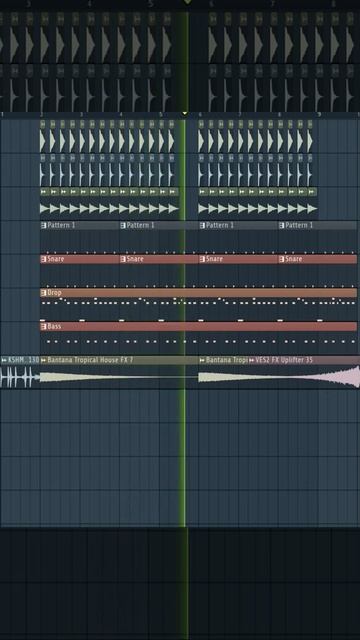Click bar 4 on the playlist ruler
This screenshot has height=640, width=360.
click(121, 115)
